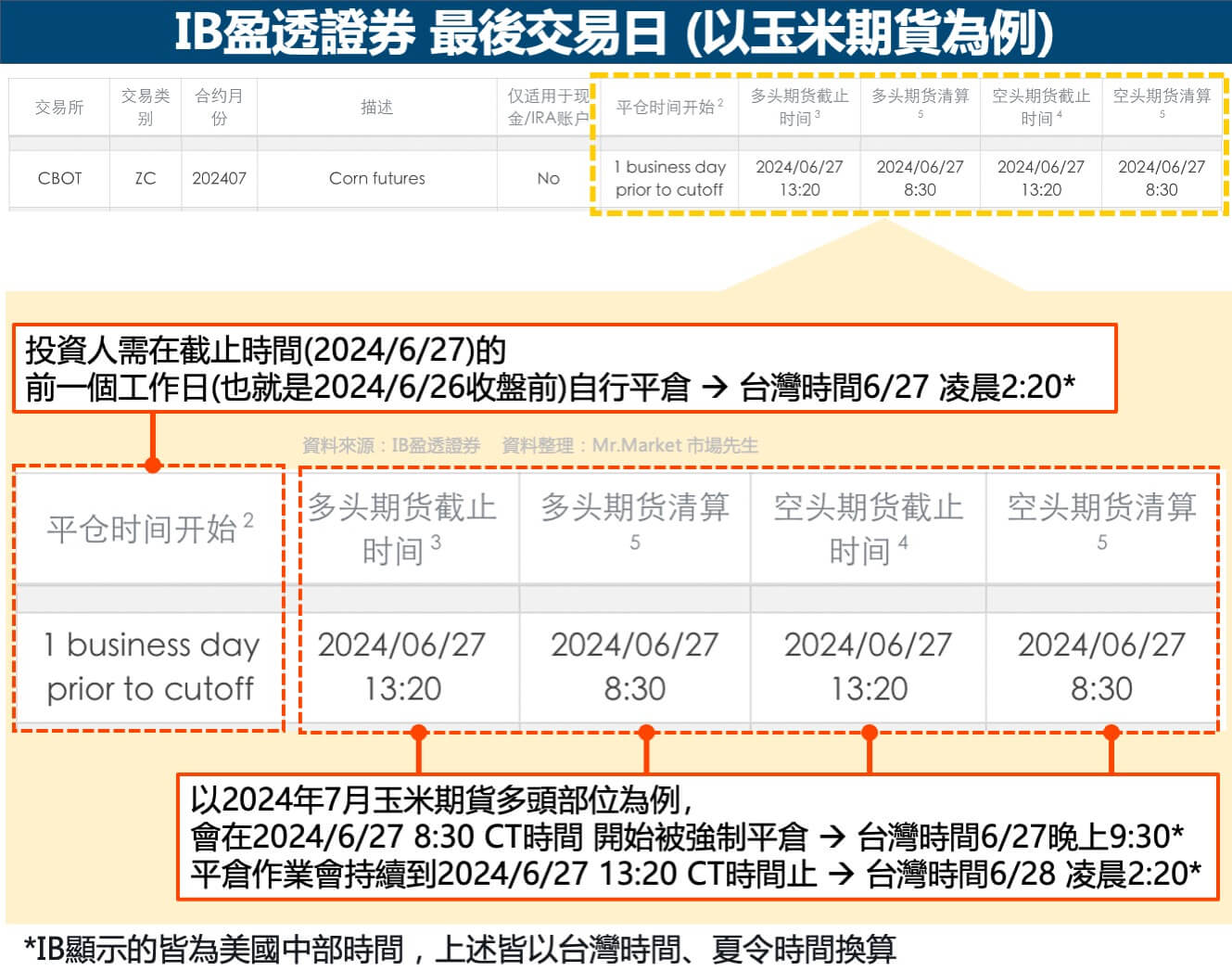Viewport: 1232px width, 971px height.
Task: Select the 202407 contract month cell
Action: tap(219, 178)
